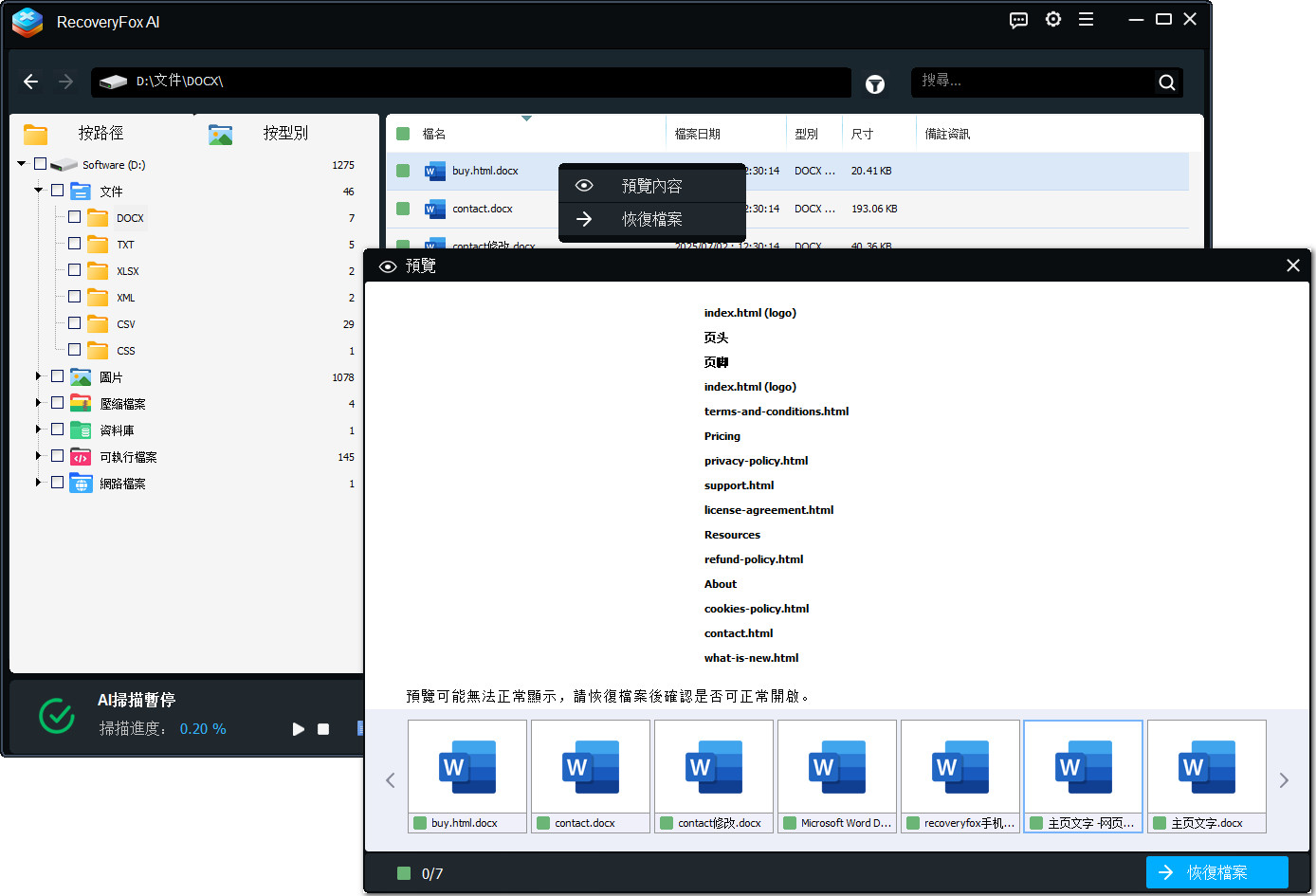Open settings gear in title bar
Viewport: 1316px width, 896px height.
[1052, 20]
